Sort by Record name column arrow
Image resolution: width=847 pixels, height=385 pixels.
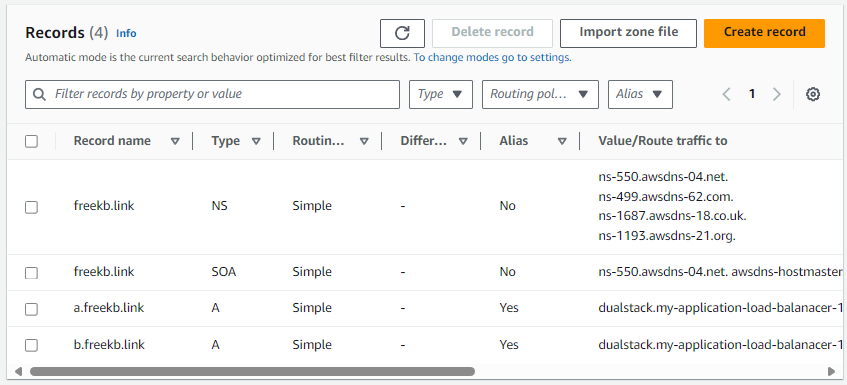(175, 141)
